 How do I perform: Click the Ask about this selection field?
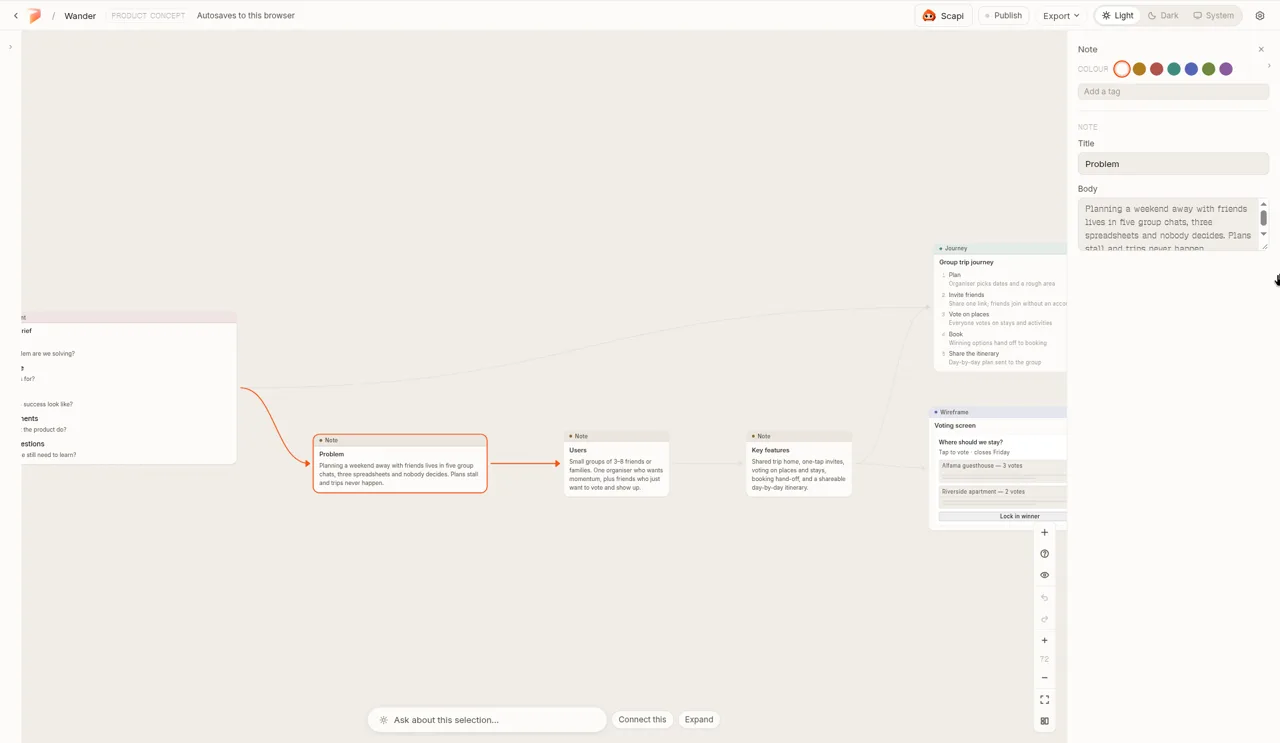[x=487, y=720]
